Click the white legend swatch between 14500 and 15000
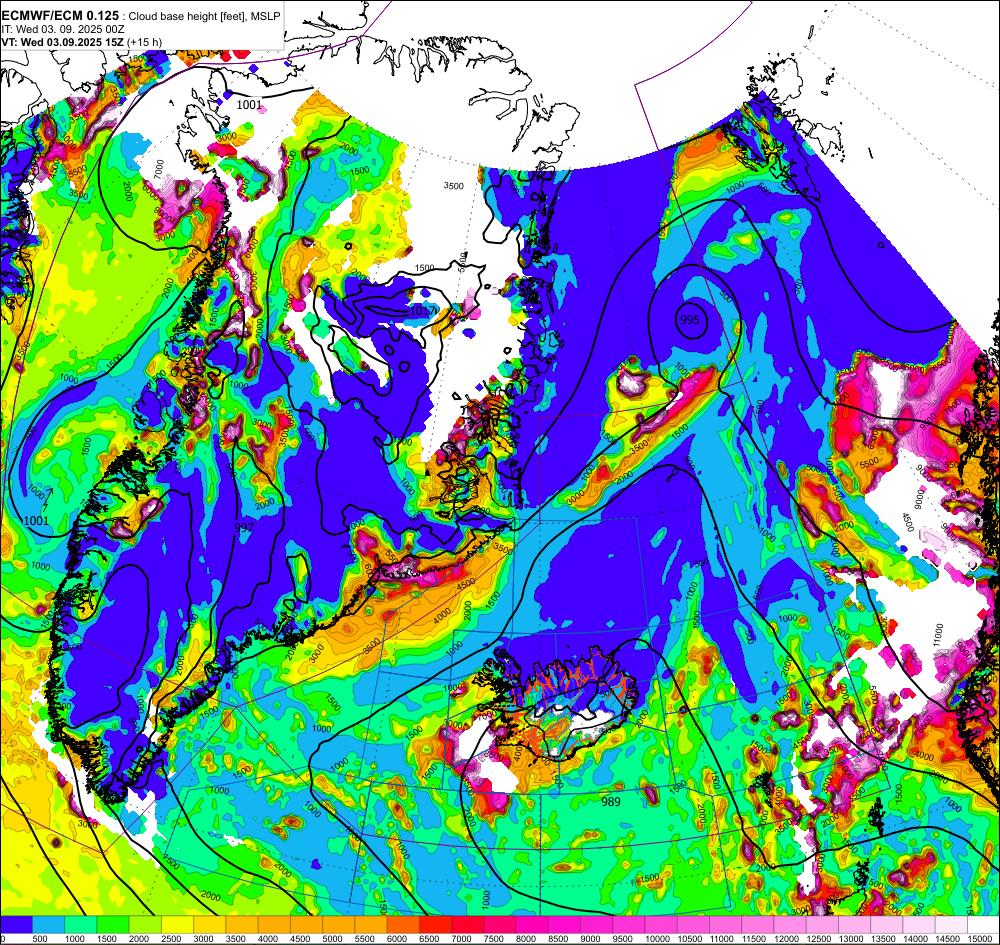1000x945 pixels. pyautogui.click(x=952, y=924)
